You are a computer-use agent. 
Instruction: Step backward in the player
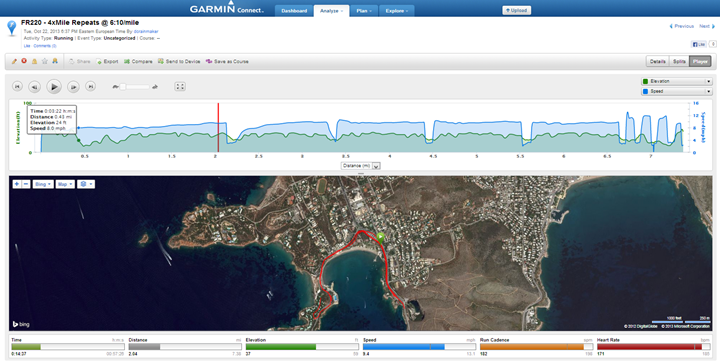pos(34,86)
